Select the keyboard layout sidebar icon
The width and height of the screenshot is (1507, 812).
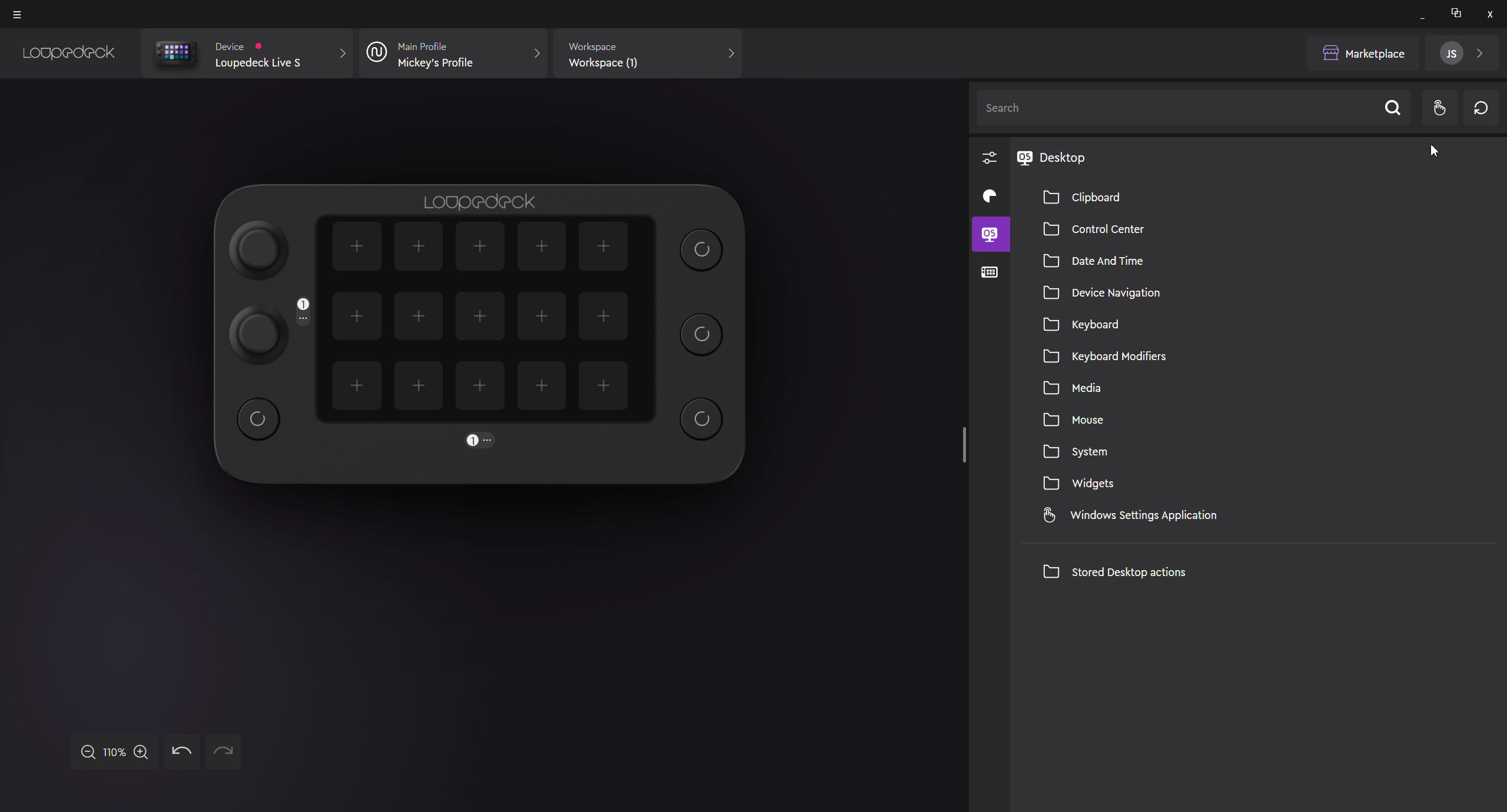click(990, 272)
